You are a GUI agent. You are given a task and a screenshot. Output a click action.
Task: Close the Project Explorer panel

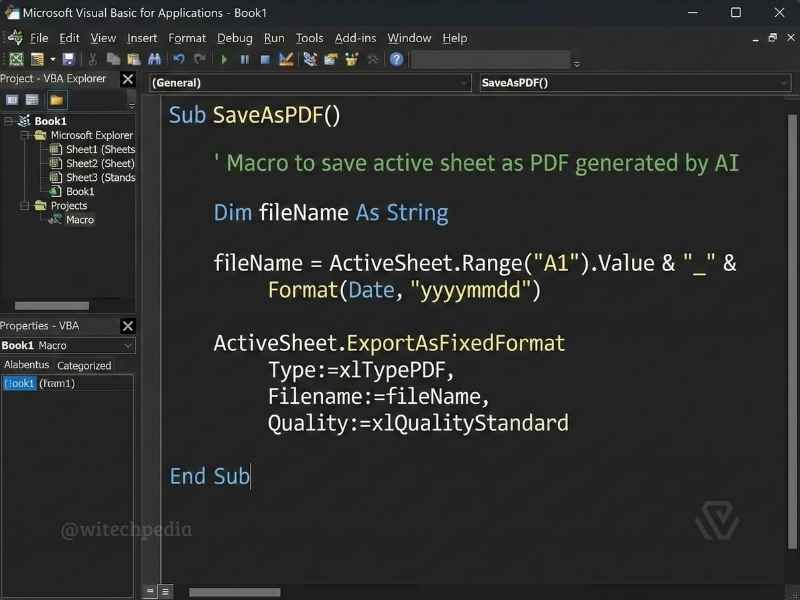pos(128,79)
